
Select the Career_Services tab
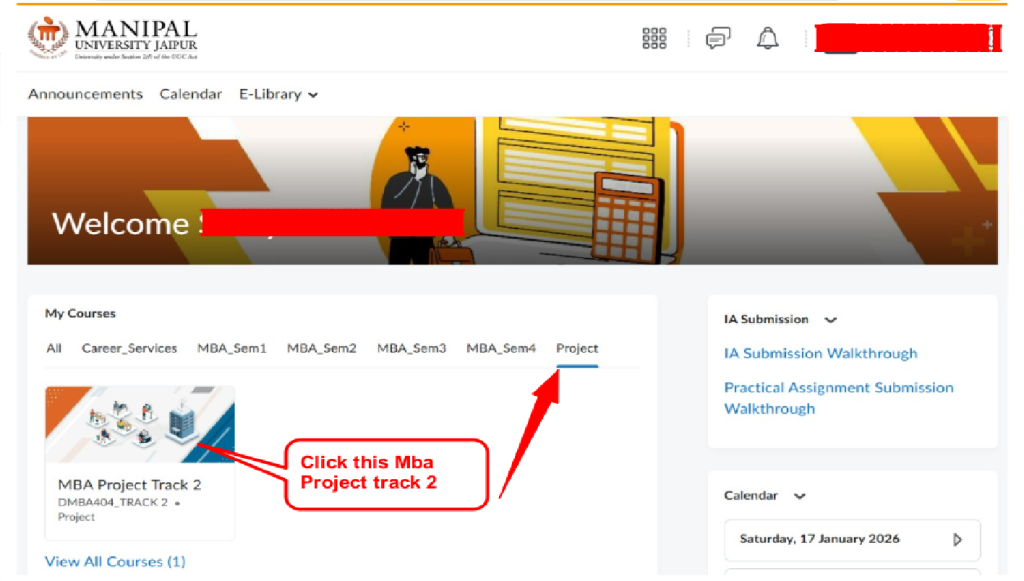click(129, 349)
